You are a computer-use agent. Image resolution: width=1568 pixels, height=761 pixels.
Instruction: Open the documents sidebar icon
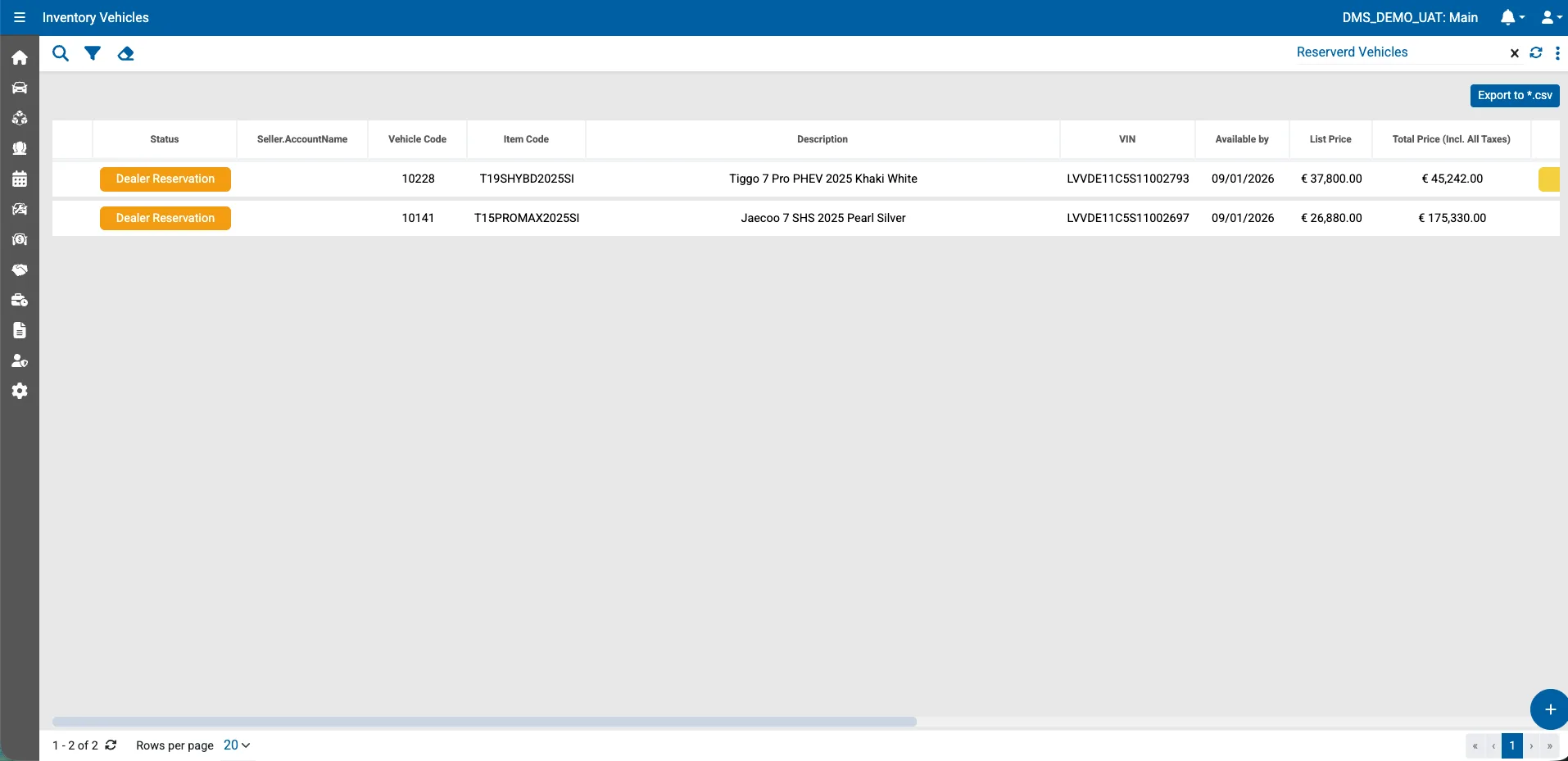click(20, 330)
